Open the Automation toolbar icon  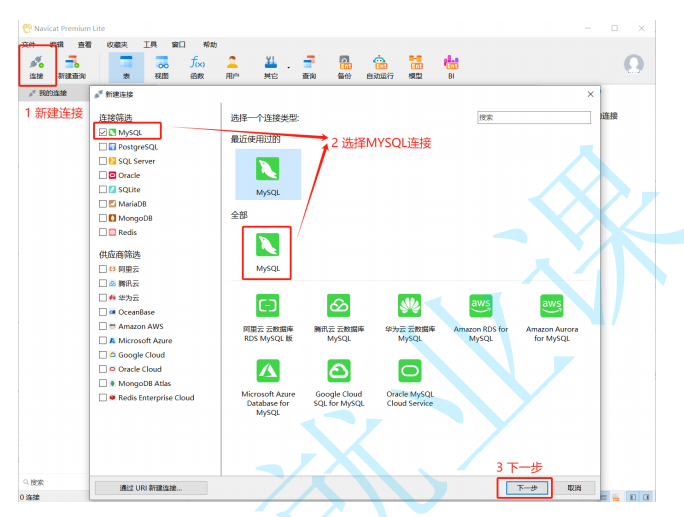click(380, 66)
